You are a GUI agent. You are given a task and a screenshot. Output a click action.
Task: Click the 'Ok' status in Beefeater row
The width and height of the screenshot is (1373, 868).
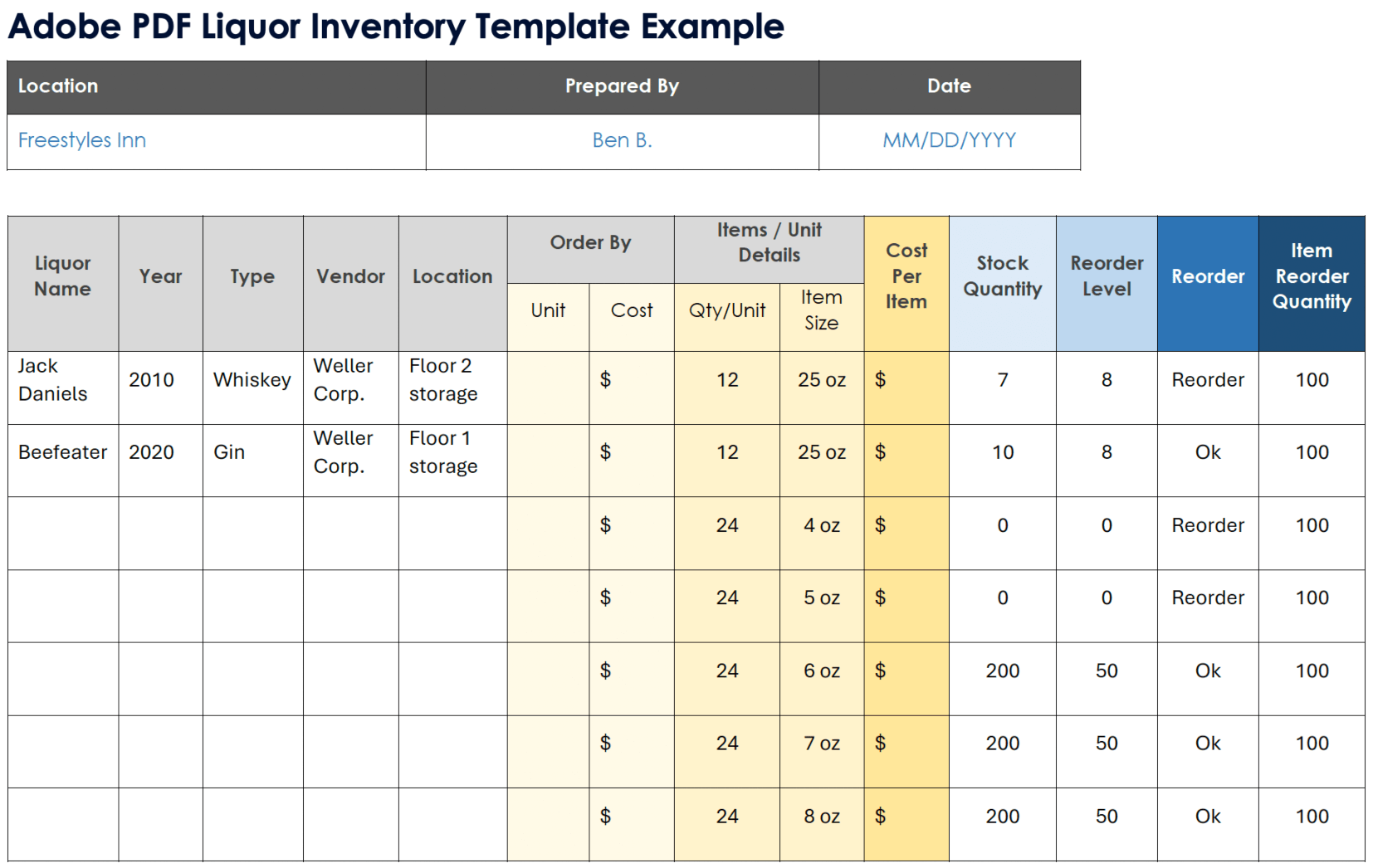[1208, 461]
